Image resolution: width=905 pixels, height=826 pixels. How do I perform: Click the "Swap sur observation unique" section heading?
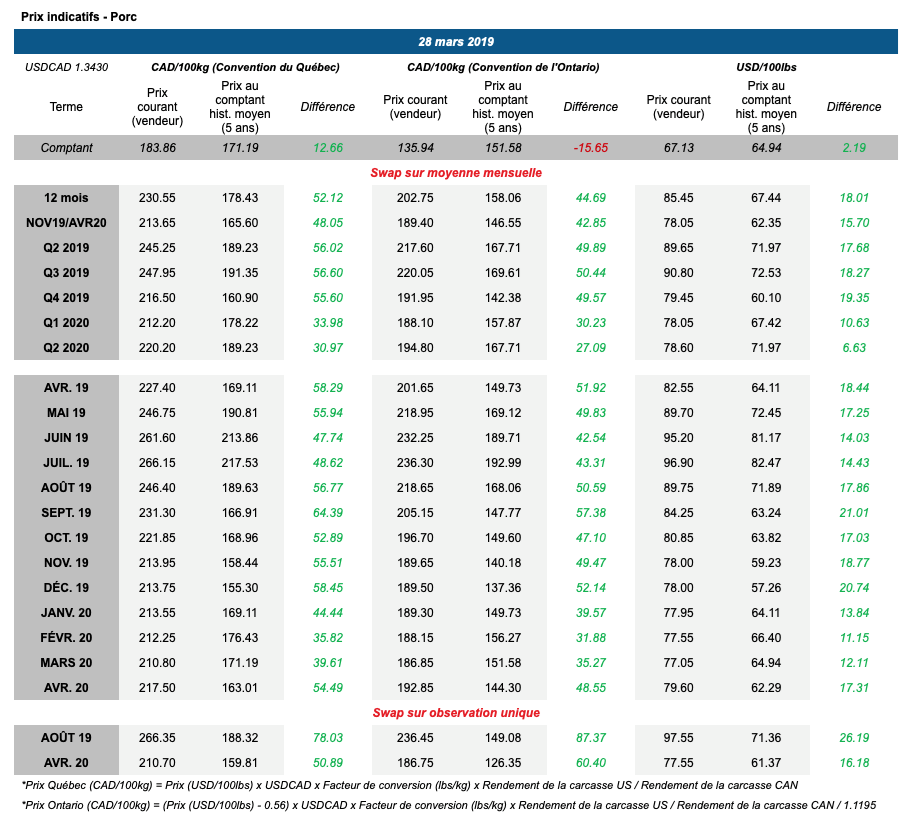pyautogui.click(x=456, y=713)
